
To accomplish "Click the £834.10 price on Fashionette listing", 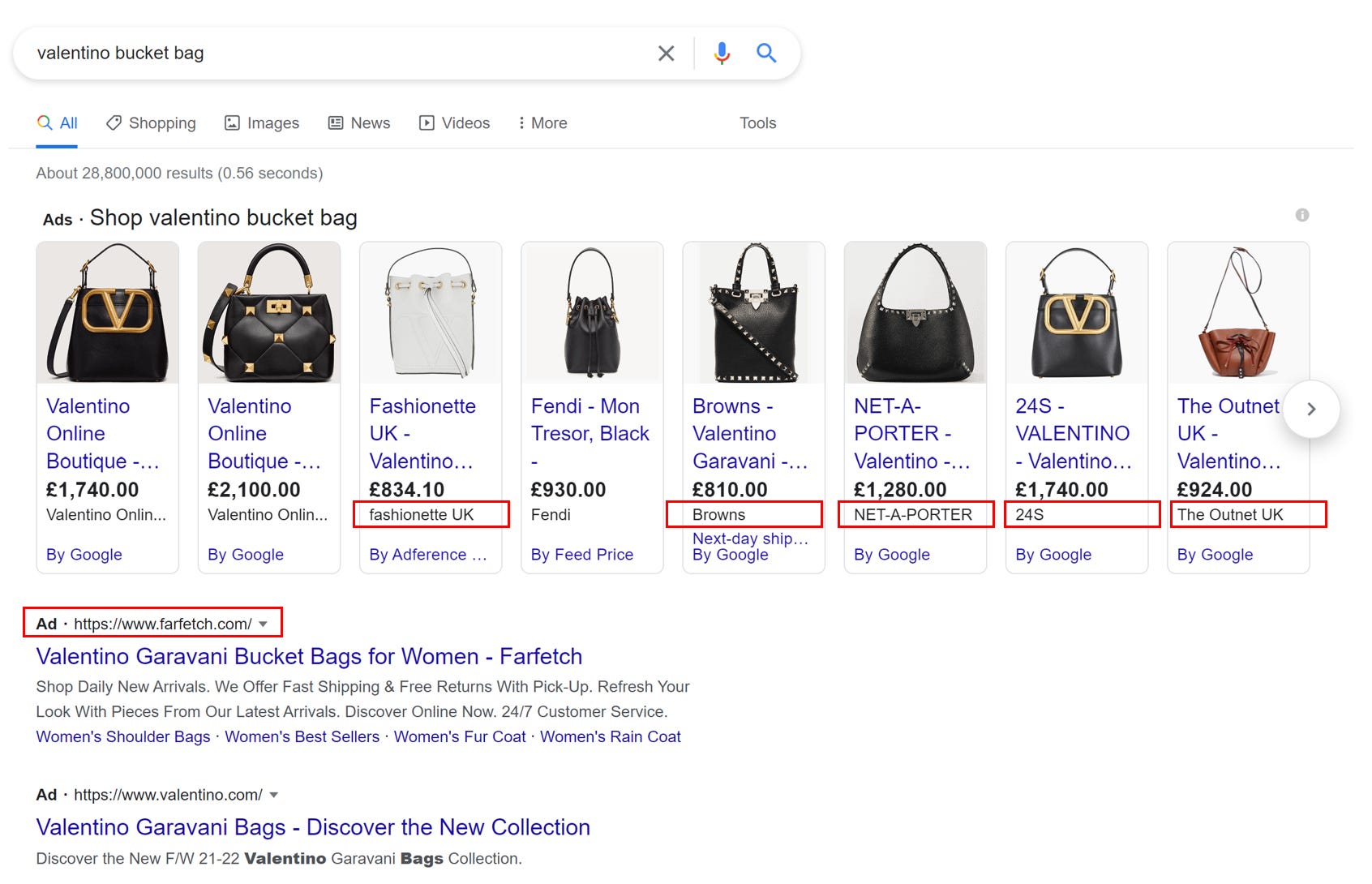I will pos(406,490).
